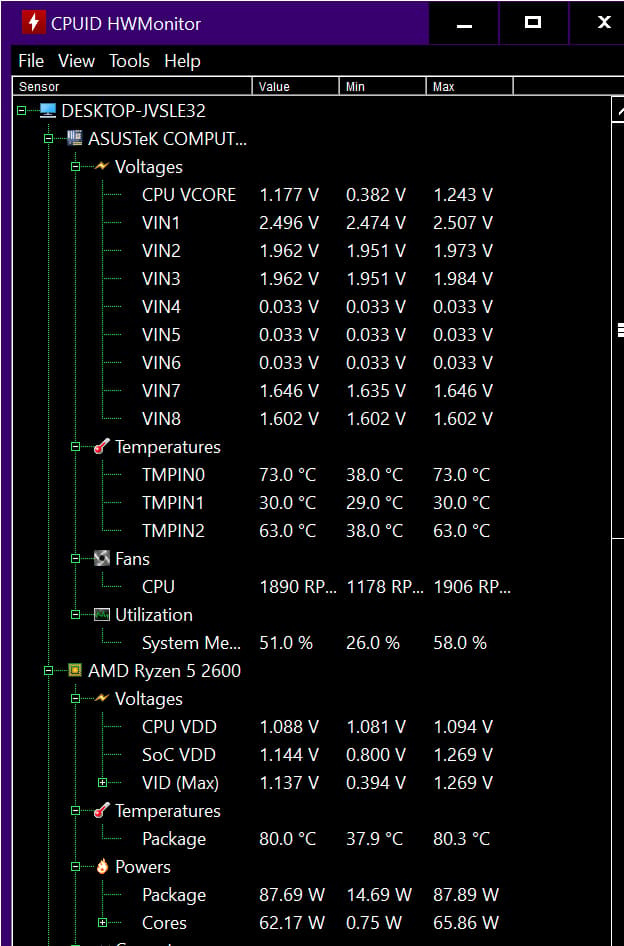This screenshot has width=624, height=946.
Task: Minimize the HWMonitor window
Action: coord(464,22)
